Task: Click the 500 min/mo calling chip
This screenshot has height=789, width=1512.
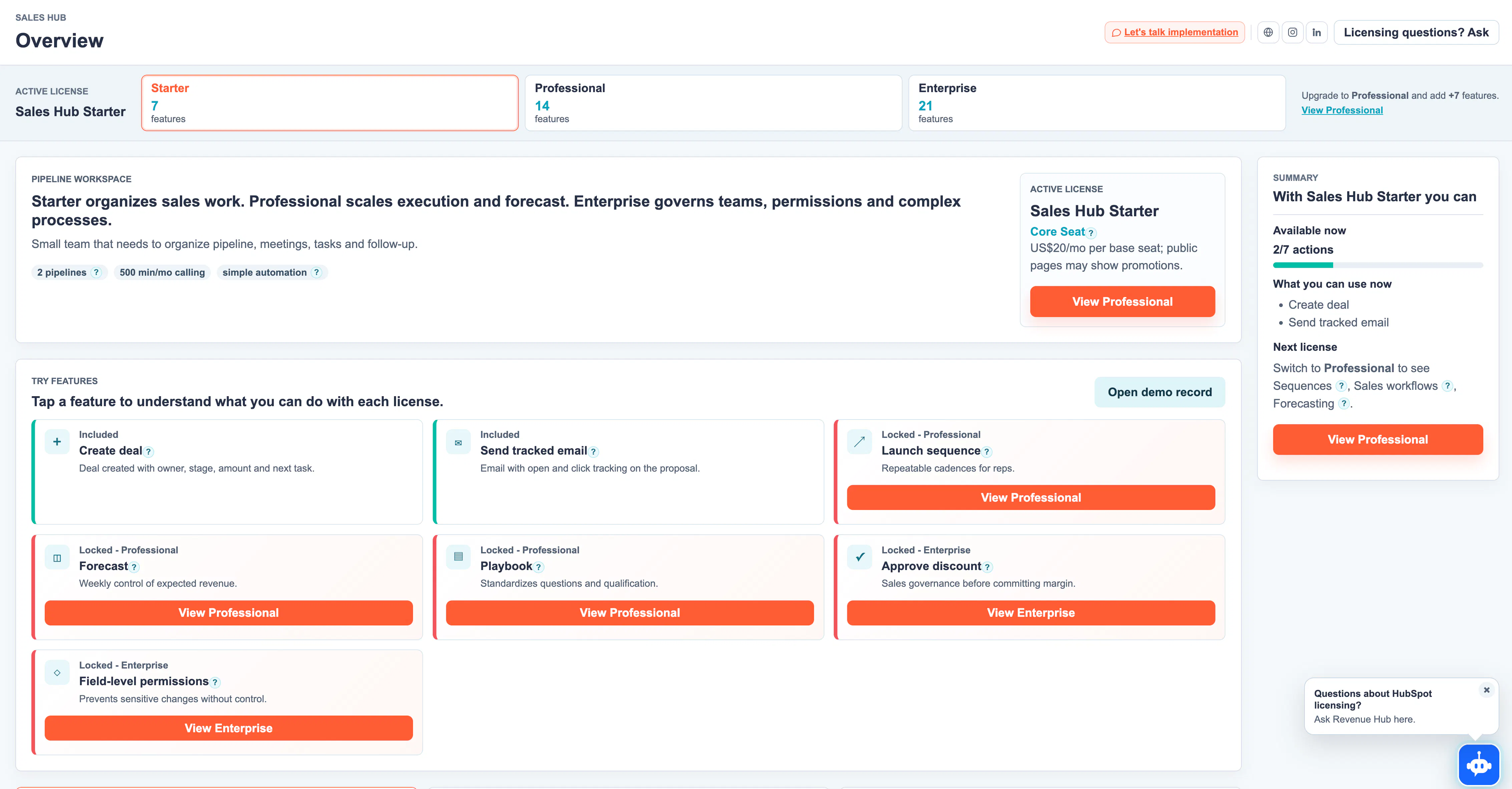Action: tap(162, 272)
